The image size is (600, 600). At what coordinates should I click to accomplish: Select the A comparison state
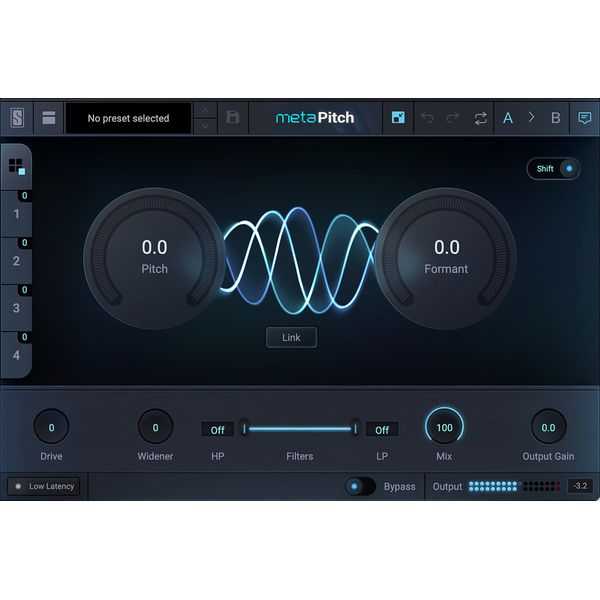coord(508,118)
